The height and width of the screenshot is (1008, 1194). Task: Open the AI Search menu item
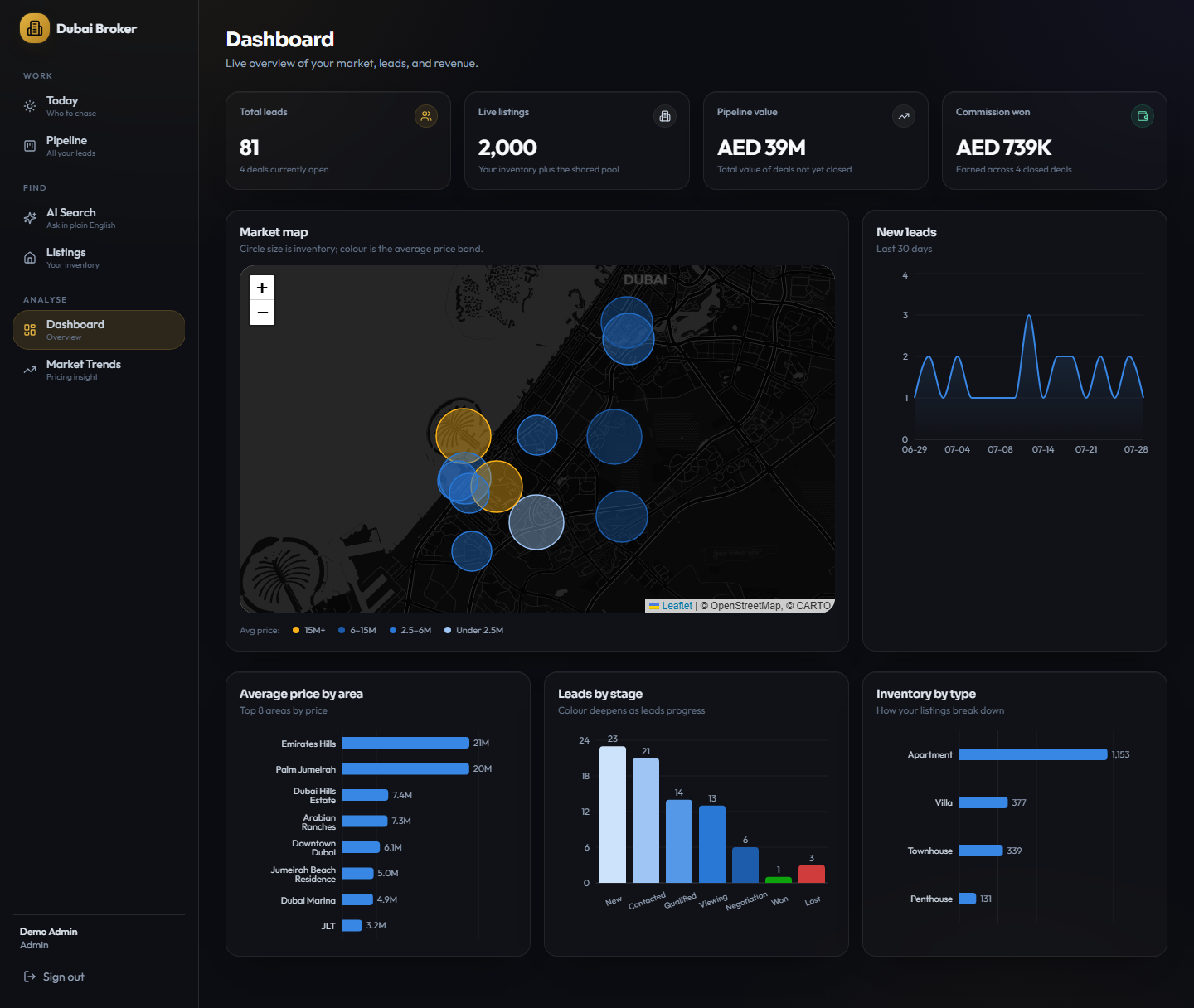click(99, 218)
